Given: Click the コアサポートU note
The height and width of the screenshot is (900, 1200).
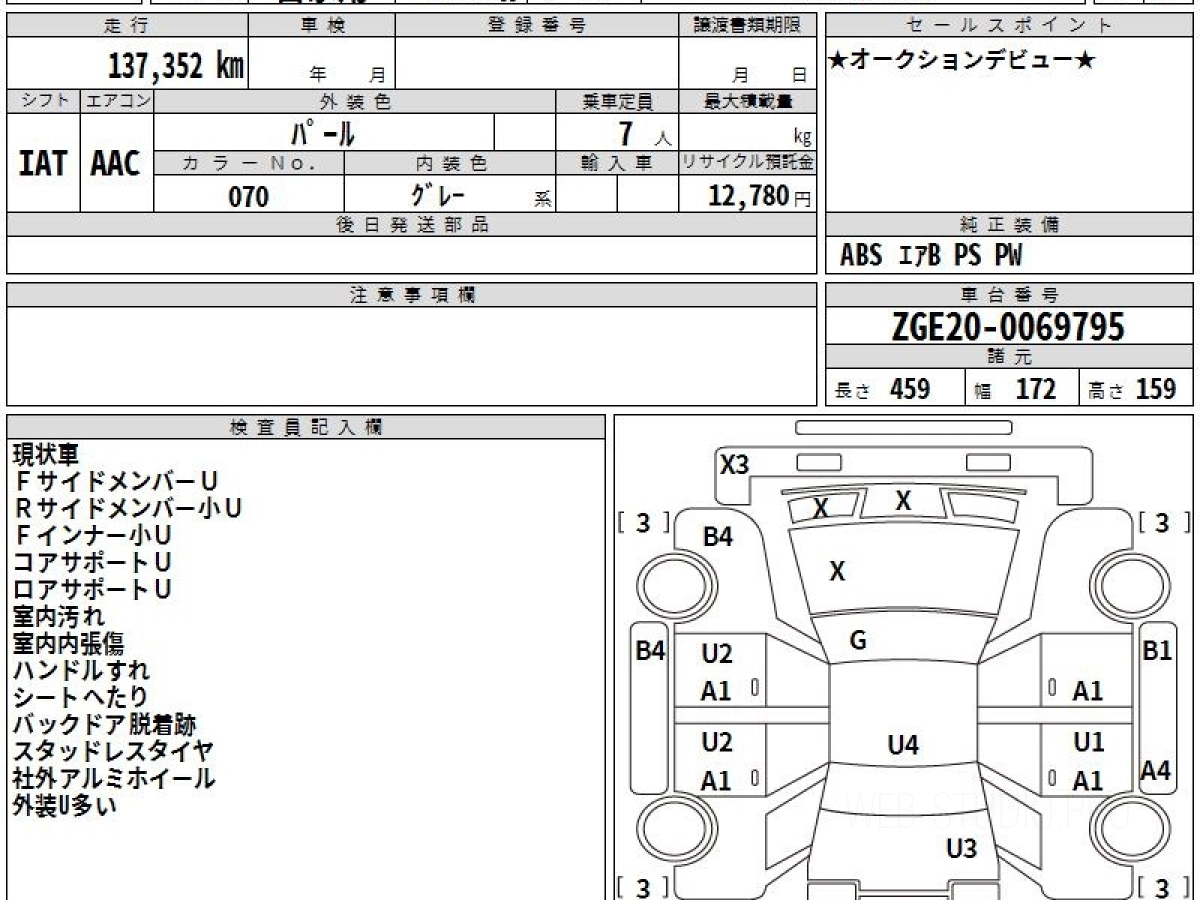Looking at the screenshot, I should point(92,563).
